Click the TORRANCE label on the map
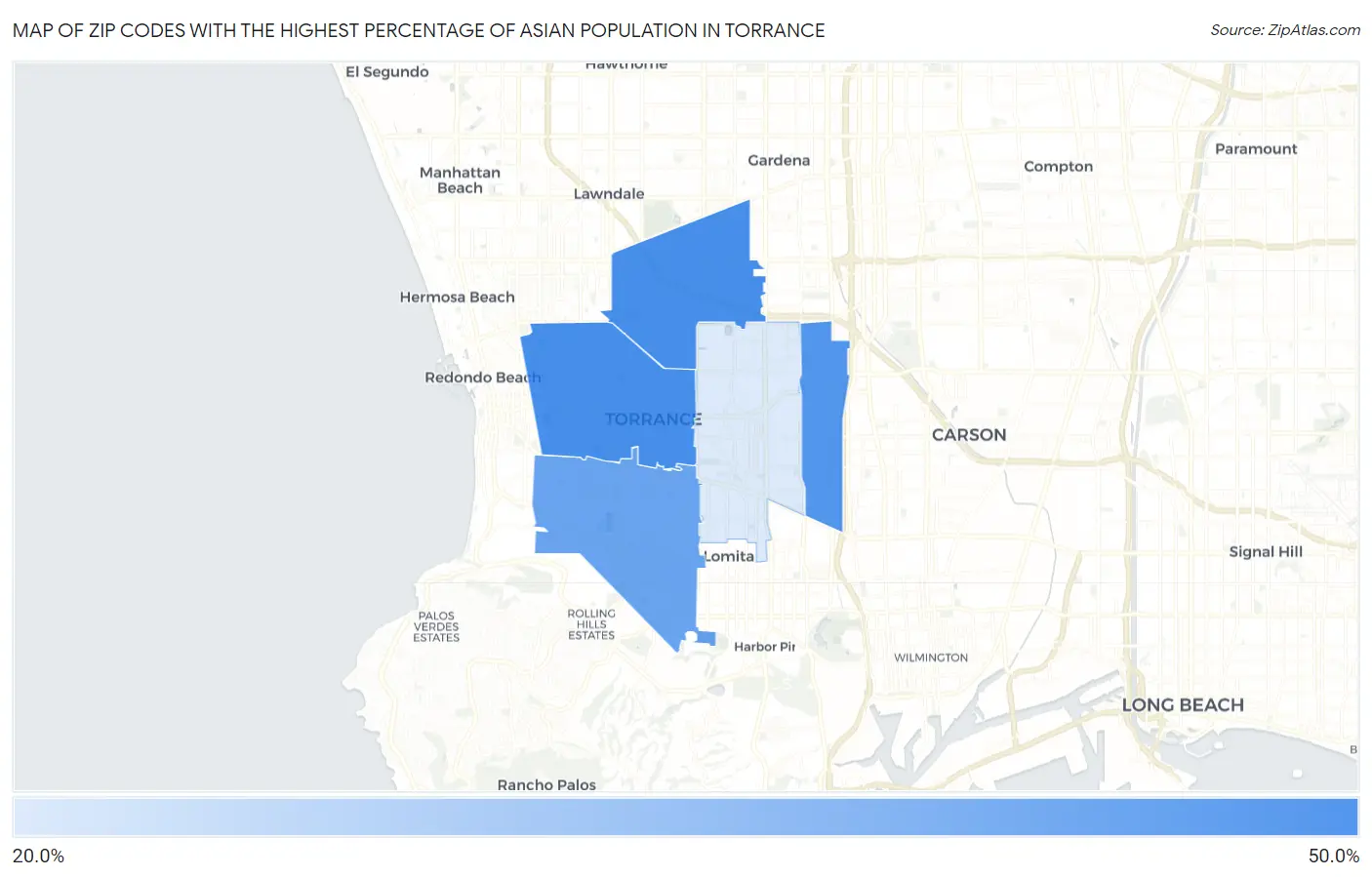 pyautogui.click(x=653, y=419)
